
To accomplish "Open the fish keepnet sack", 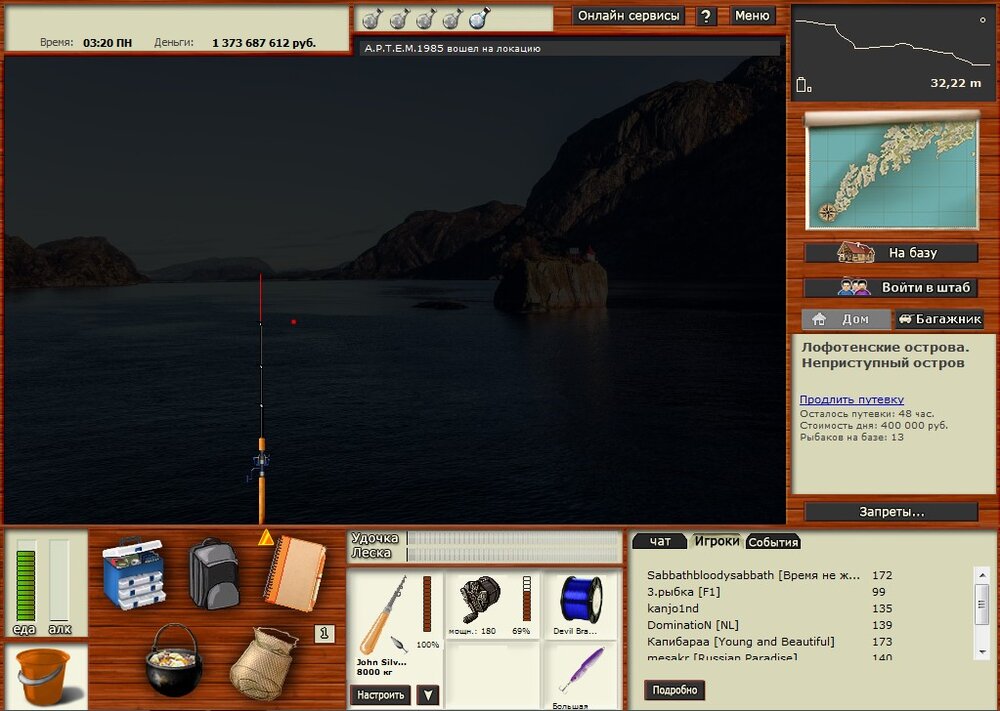I will pos(265,663).
